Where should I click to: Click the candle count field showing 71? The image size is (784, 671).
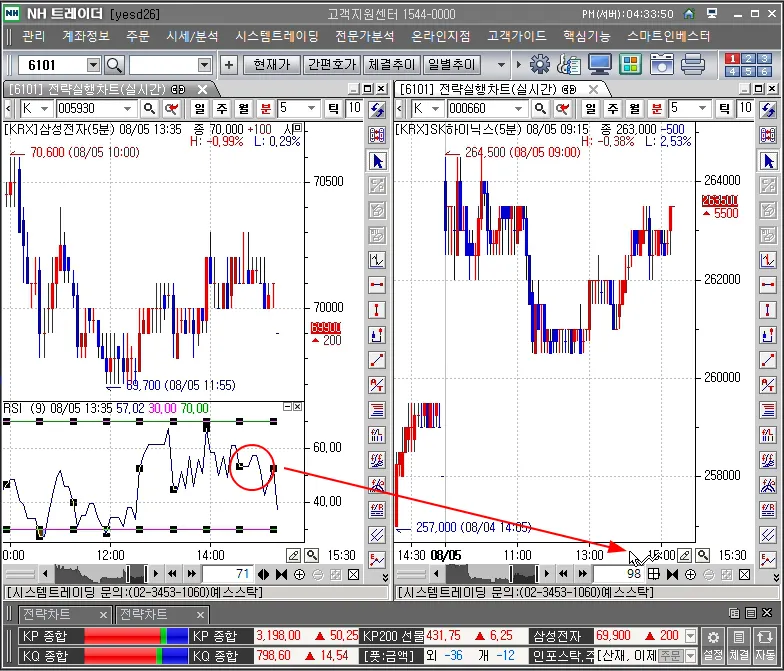point(228,574)
